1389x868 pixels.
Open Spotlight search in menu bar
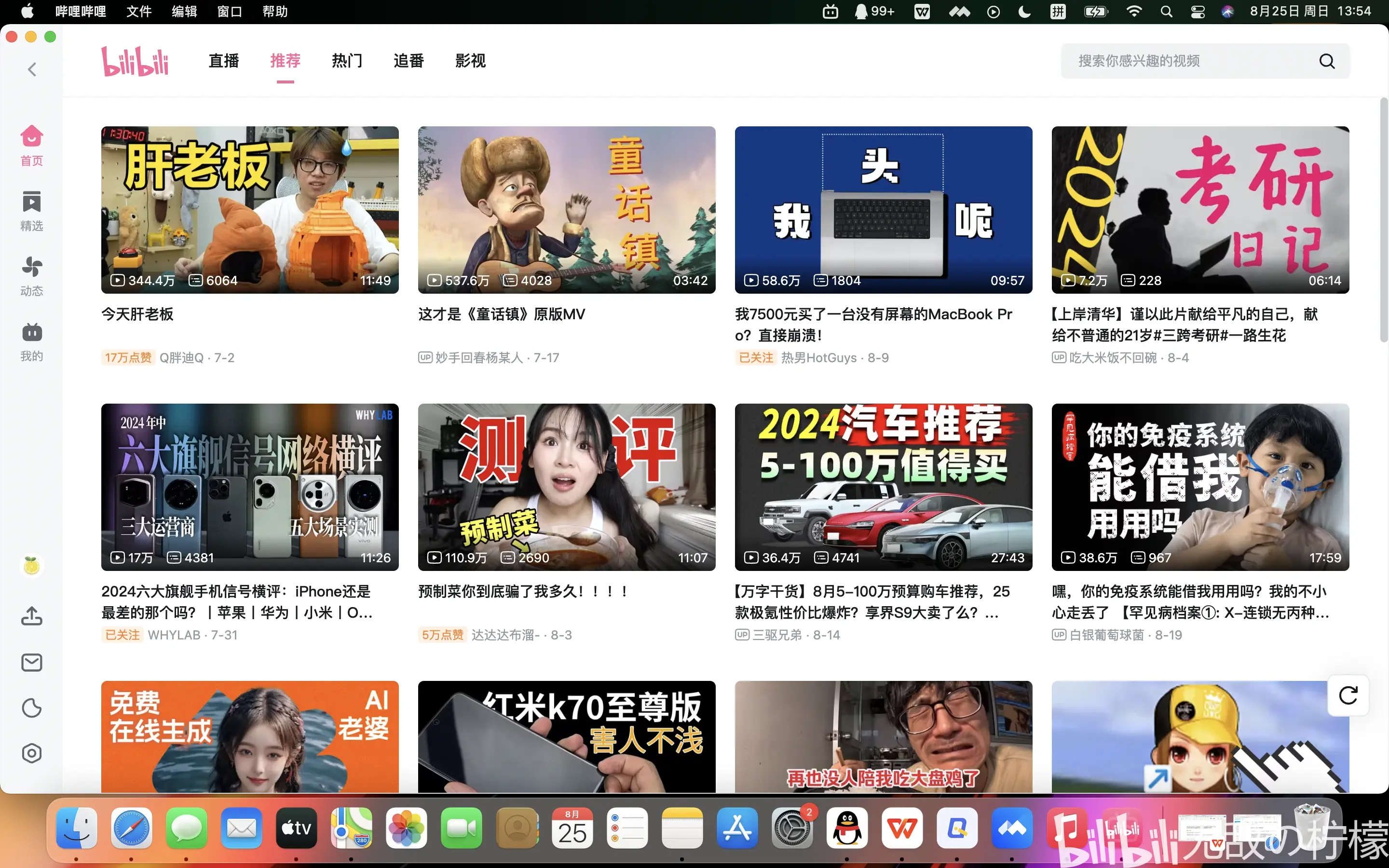click(1166, 12)
